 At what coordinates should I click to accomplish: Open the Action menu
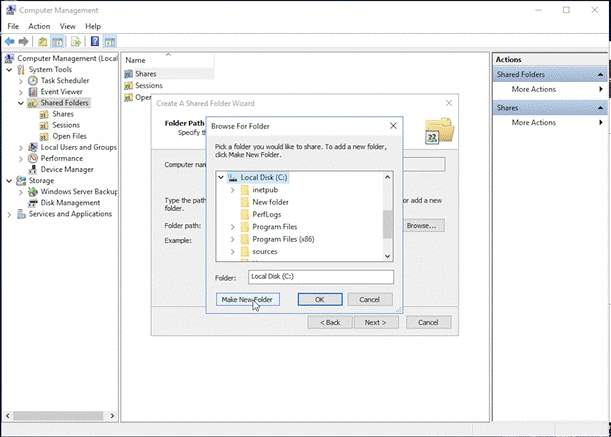tap(39, 26)
